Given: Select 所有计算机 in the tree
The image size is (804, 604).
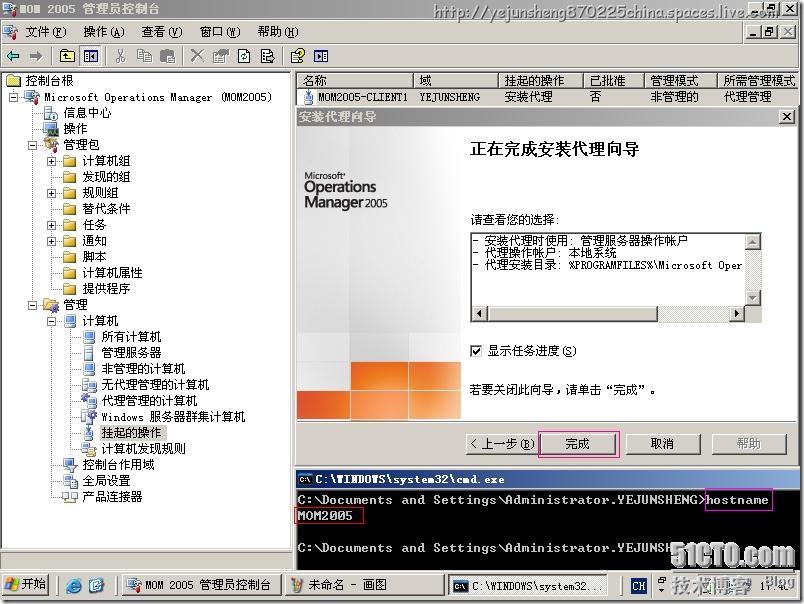Looking at the screenshot, I should coord(131,337).
